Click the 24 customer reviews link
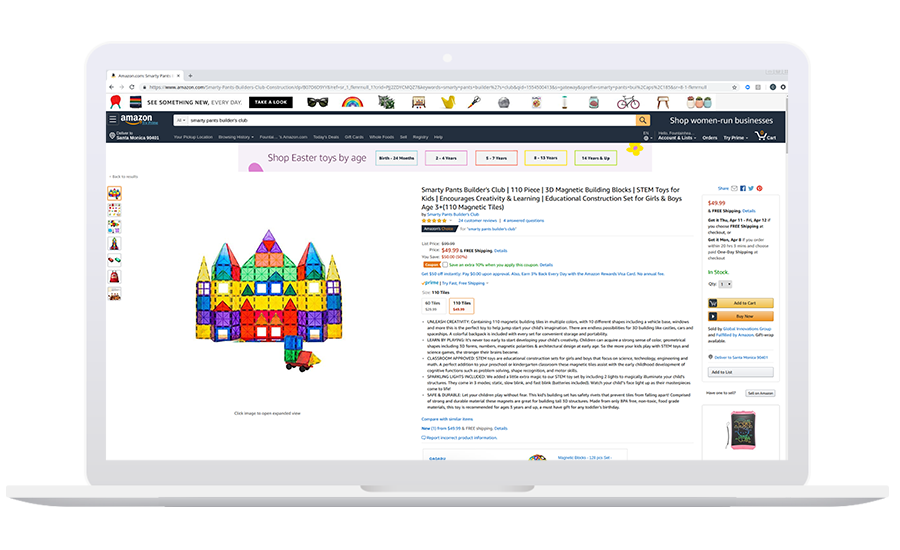This screenshot has width=900, height=550. click(x=476, y=219)
